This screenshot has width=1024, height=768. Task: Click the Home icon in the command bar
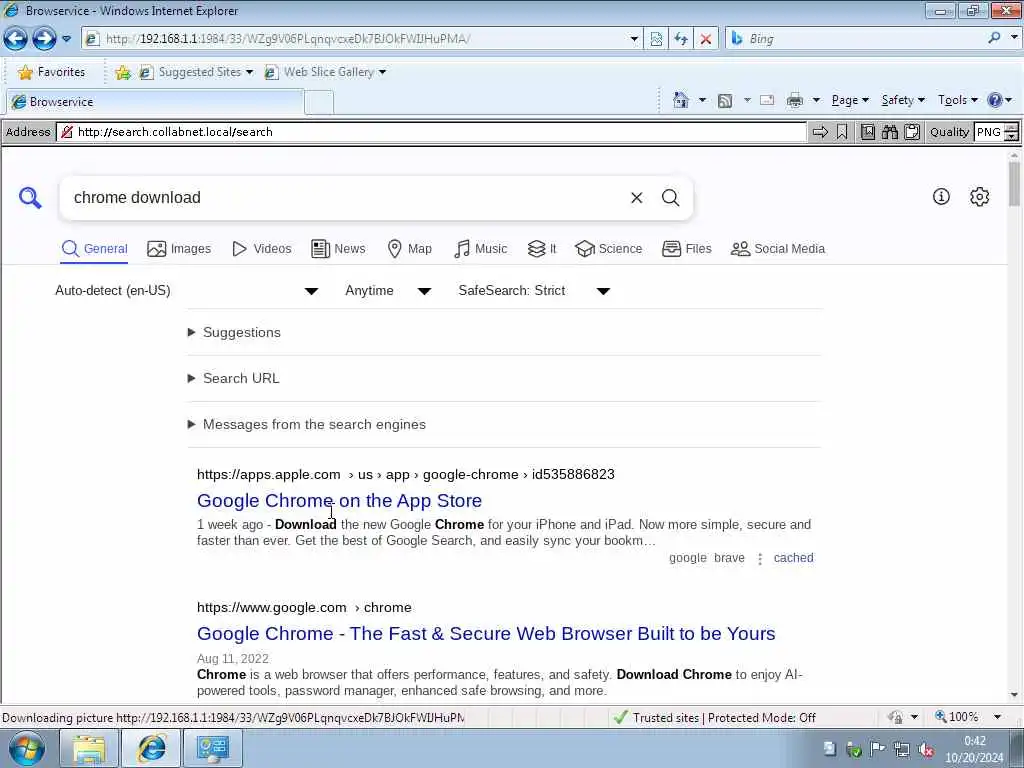(x=680, y=100)
